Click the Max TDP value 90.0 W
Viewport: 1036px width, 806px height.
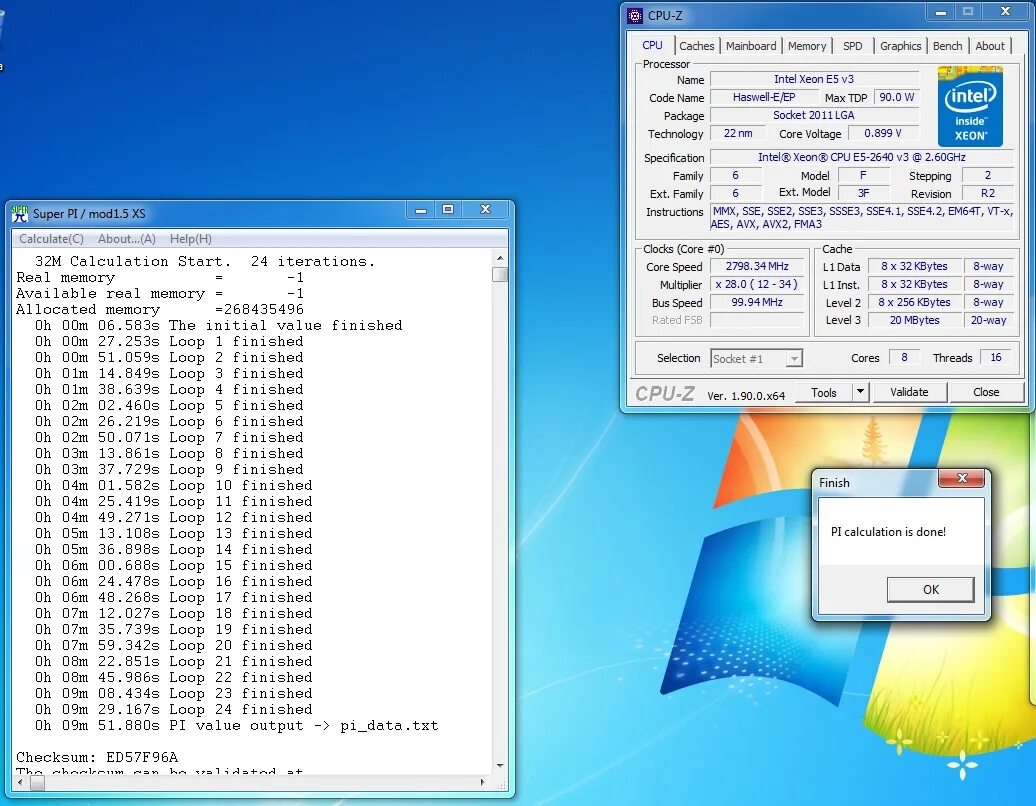pyautogui.click(x=897, y=97)
